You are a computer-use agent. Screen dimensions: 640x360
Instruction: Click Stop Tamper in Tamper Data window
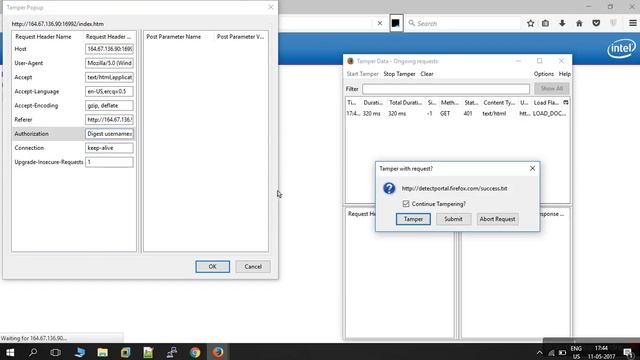tap(399, 74)
